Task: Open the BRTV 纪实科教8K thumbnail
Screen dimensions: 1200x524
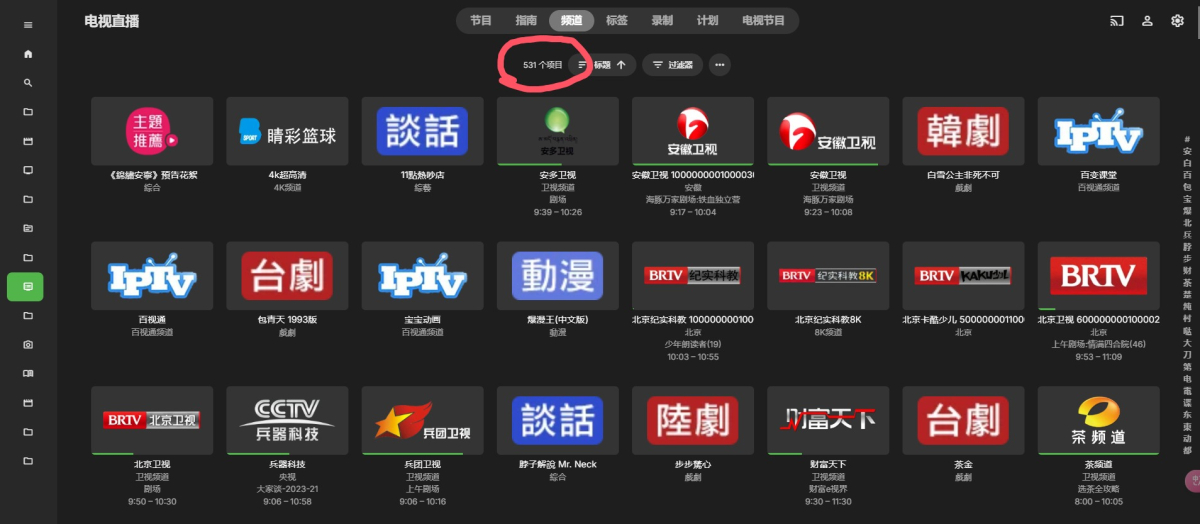Action: click(828, 276)
